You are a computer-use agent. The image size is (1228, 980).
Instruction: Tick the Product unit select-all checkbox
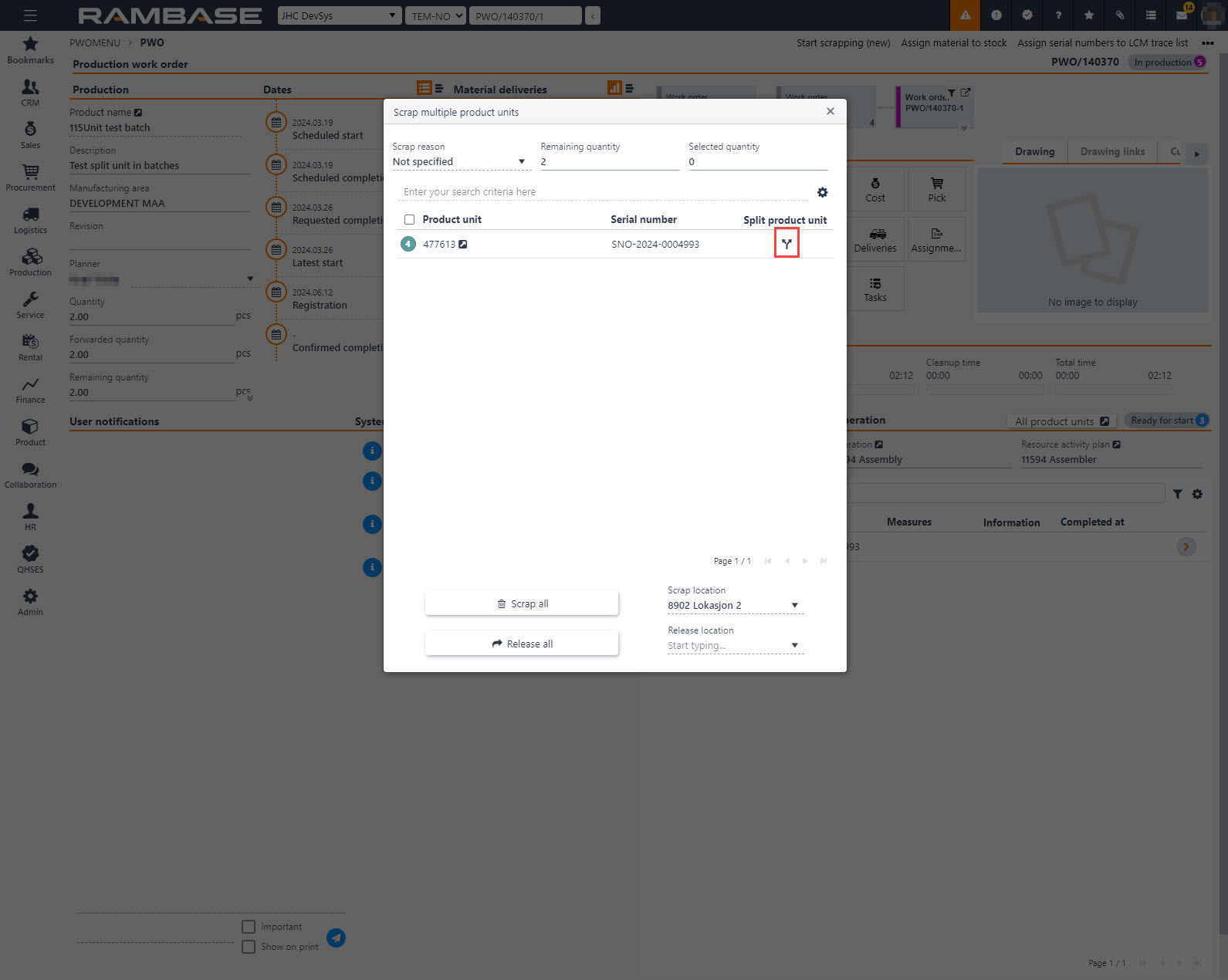pyautogui.click(x=409, y=220)
